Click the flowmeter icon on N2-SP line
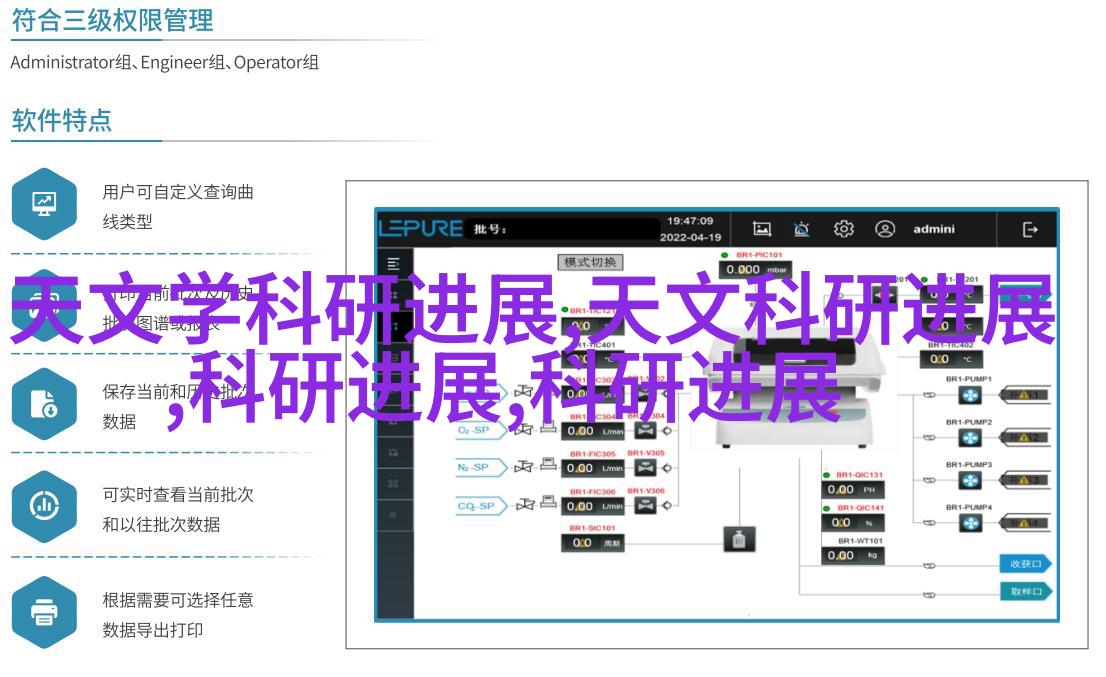Image resolution: width=1106 pixels, height=677 pixels. point(548,464)
